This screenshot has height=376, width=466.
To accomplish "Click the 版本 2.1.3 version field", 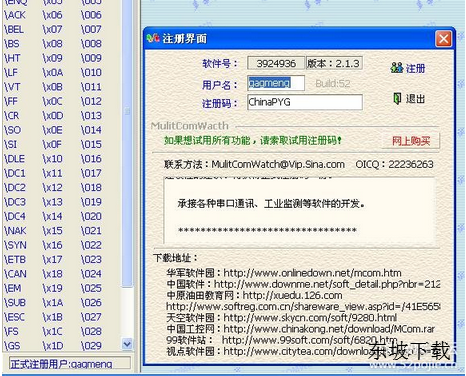I will [x=334, y=63].
